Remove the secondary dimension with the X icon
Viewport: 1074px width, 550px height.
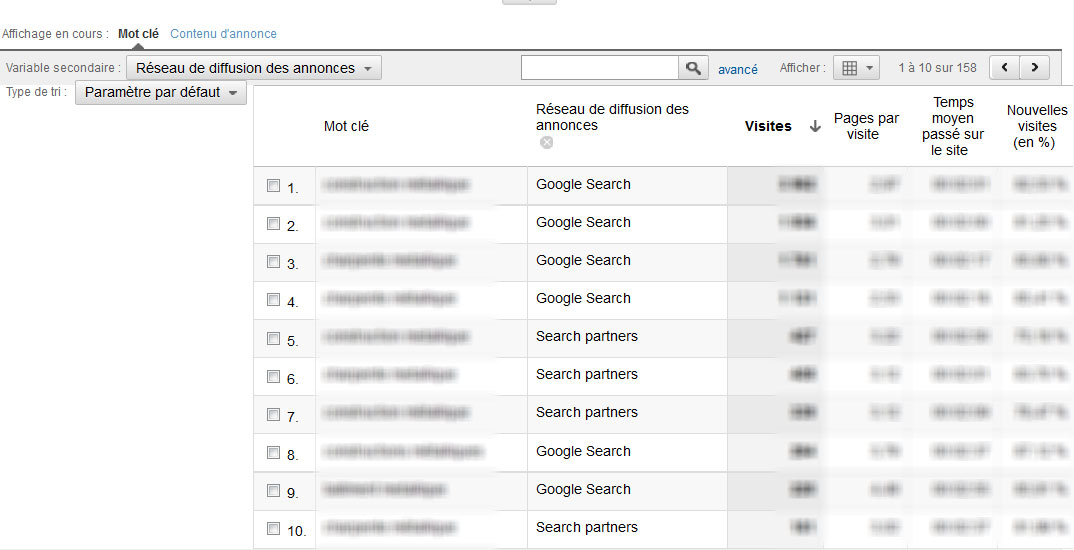546,142
